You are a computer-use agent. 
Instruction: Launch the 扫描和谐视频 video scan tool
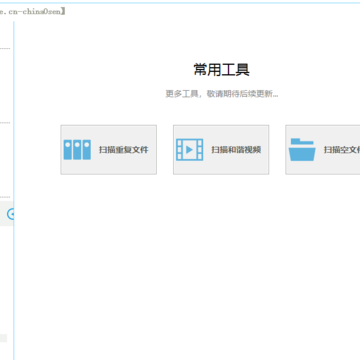(221, 150)
